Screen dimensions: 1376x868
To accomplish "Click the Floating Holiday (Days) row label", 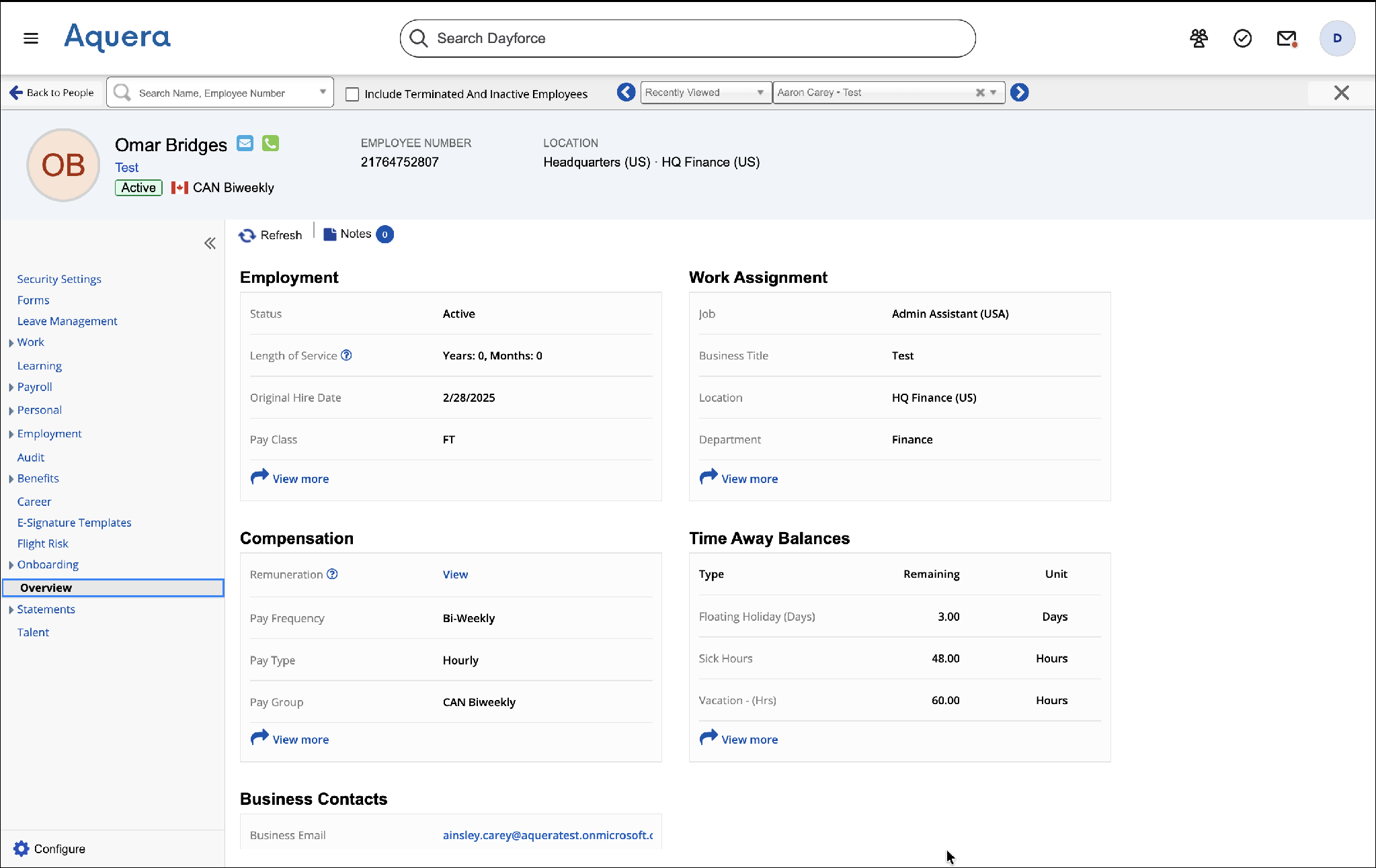I will (x=757, y=617).
